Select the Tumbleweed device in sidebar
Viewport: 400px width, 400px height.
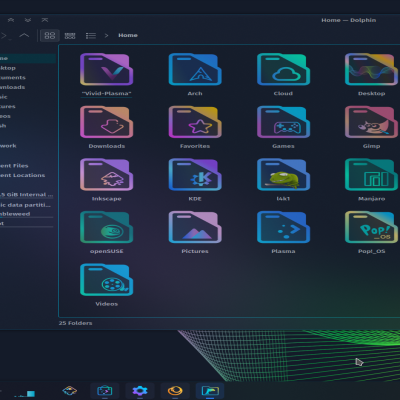tap(28, 214)
